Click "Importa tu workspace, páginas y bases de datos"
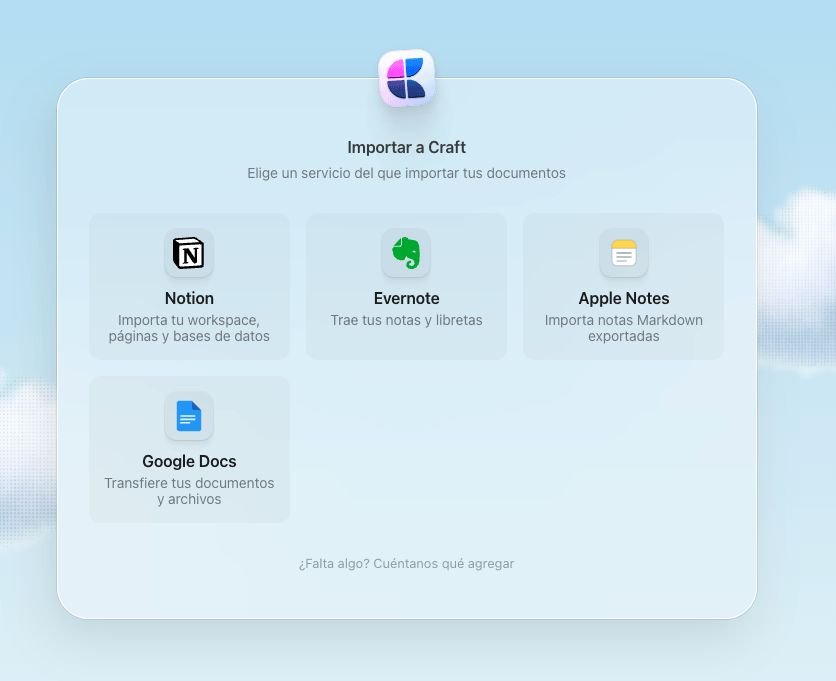The image size is (836, 681). pos(189,328)
